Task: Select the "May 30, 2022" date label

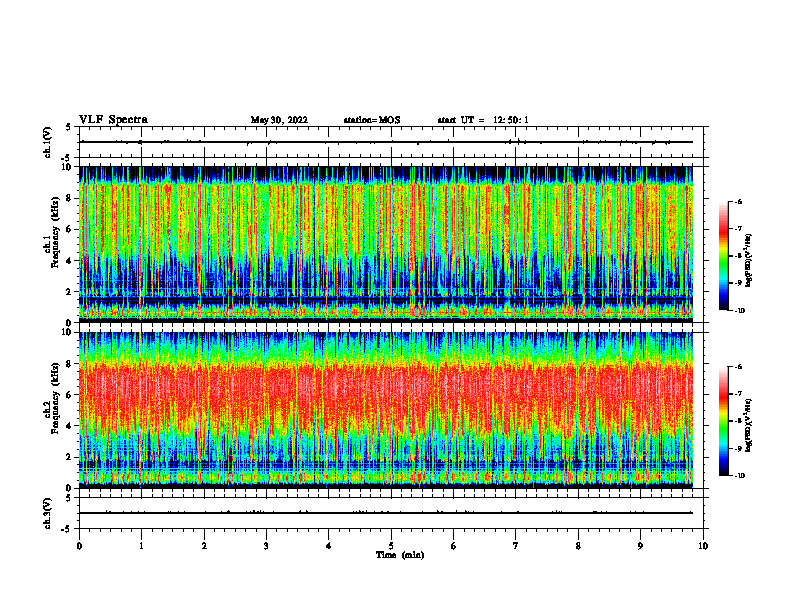Action: click(279, 120)
